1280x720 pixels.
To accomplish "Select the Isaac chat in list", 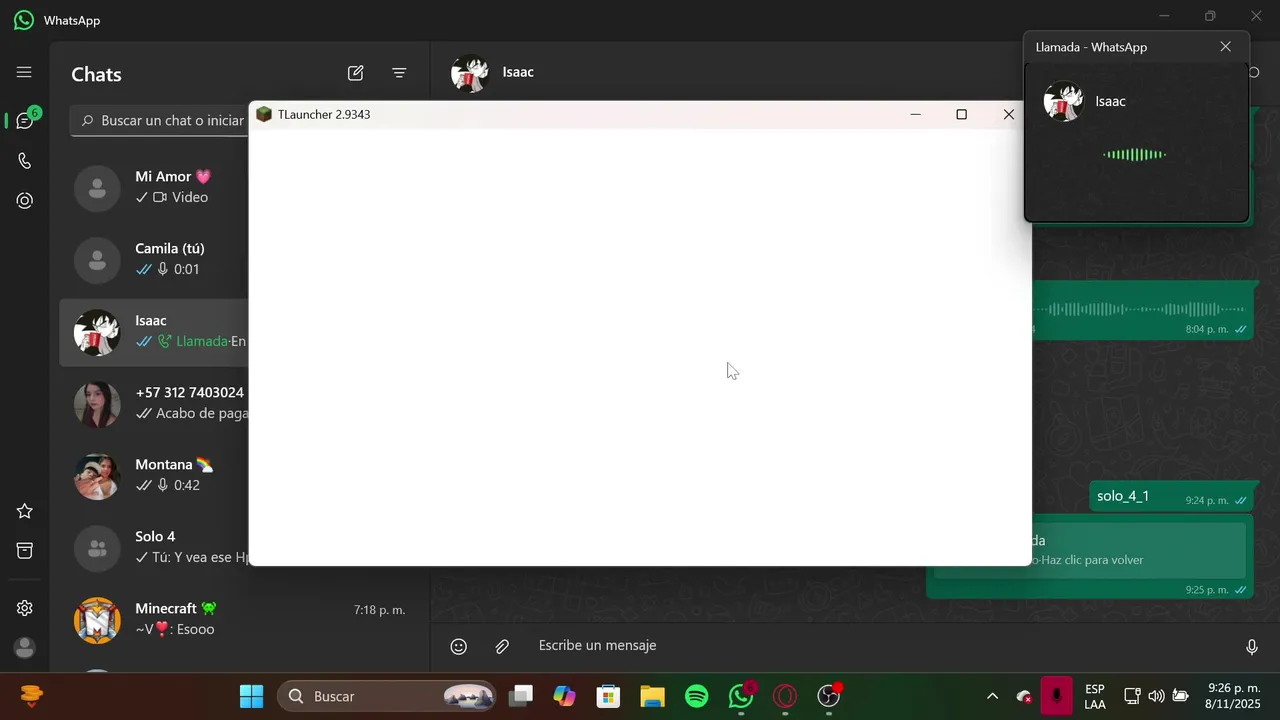I will (154, 331).
